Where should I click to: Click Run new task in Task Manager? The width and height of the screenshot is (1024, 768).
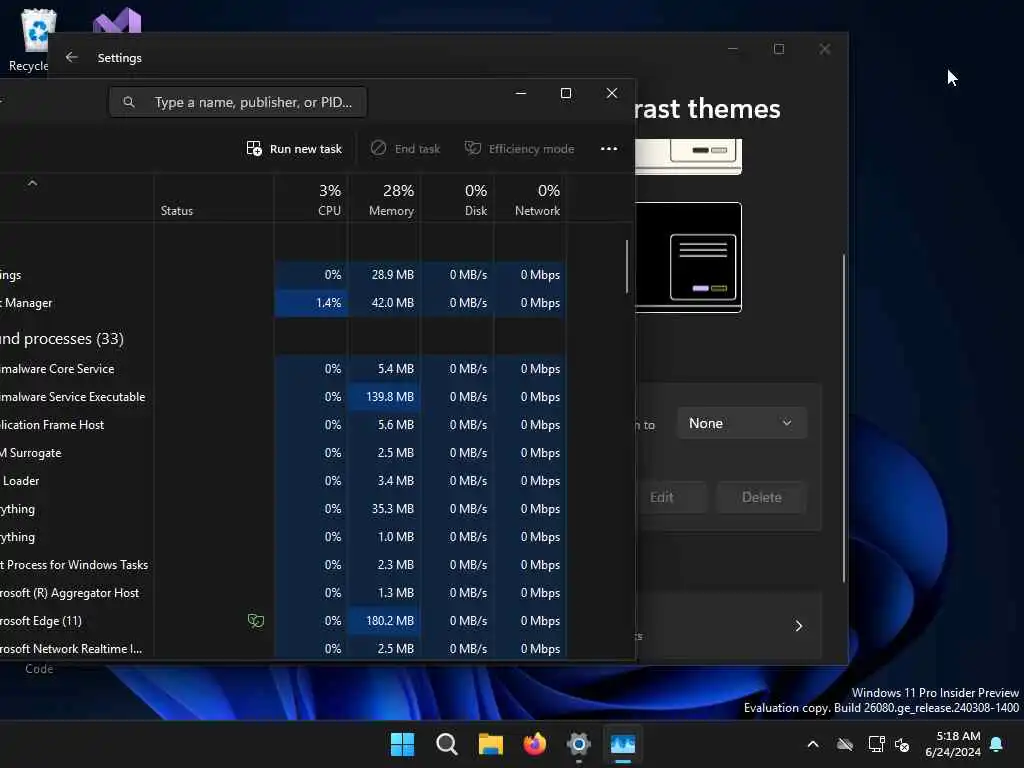tap(294, 149)
